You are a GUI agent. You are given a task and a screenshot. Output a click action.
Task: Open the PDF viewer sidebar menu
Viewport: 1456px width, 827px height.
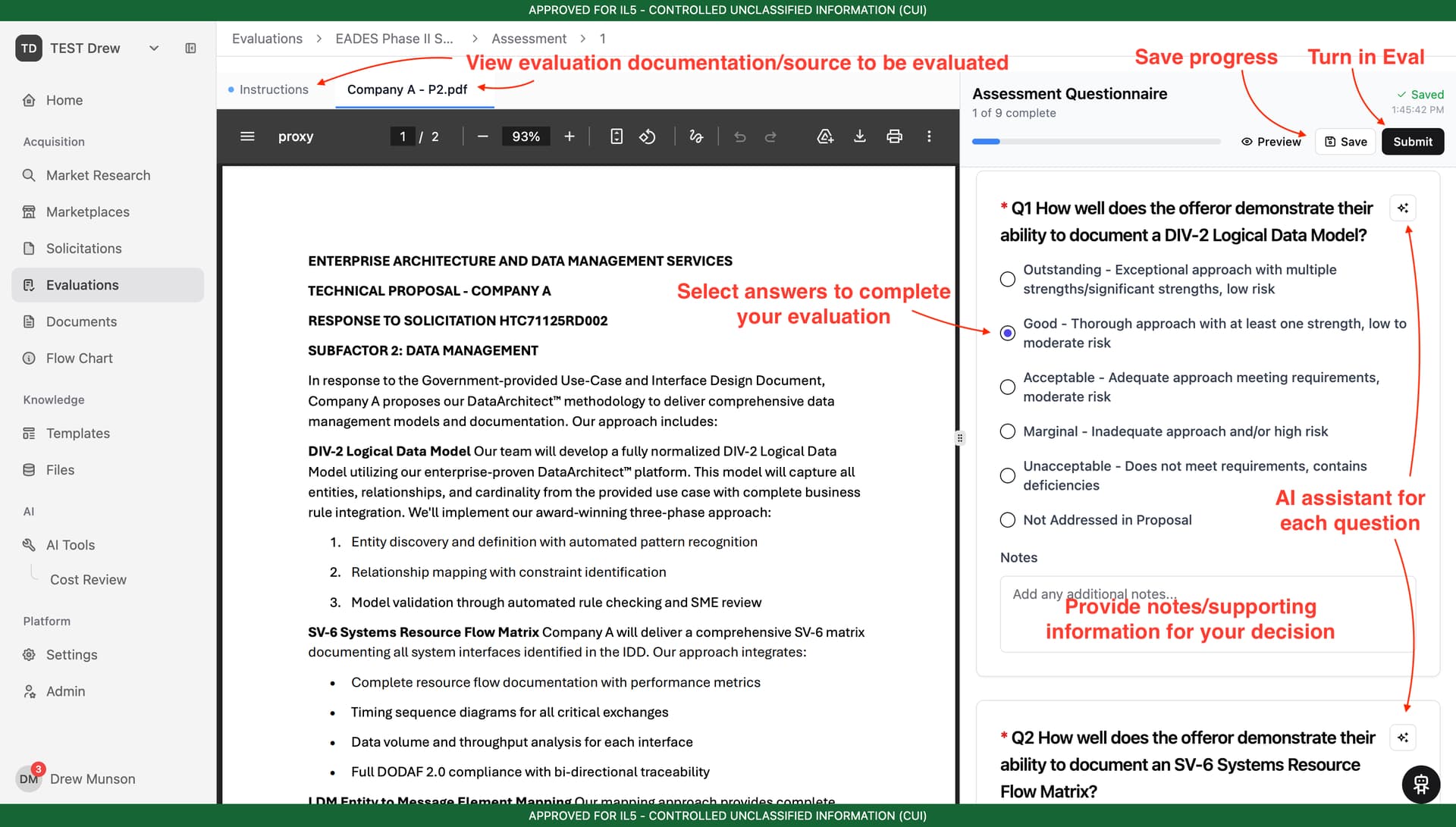[247, 136]
